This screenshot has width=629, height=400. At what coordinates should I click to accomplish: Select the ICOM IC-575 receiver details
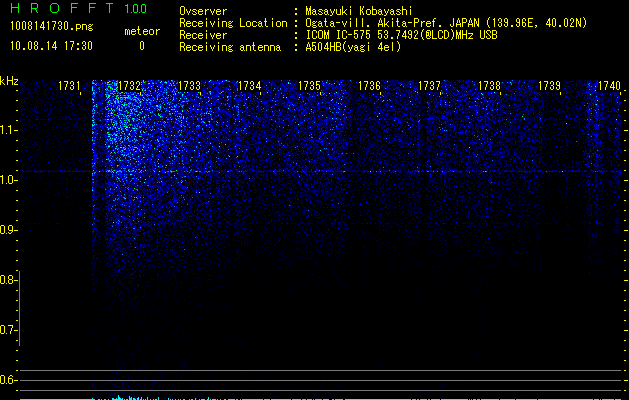[x=402, y=35]
